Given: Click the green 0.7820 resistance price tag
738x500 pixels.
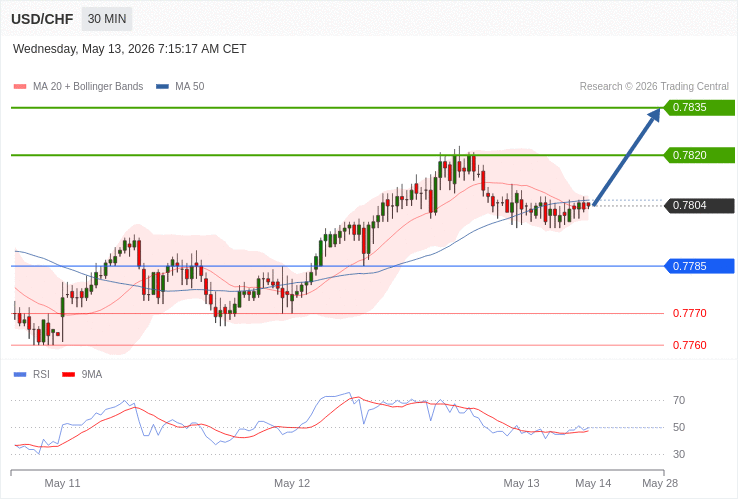Looking at the screenshot, I should [699, 155].
